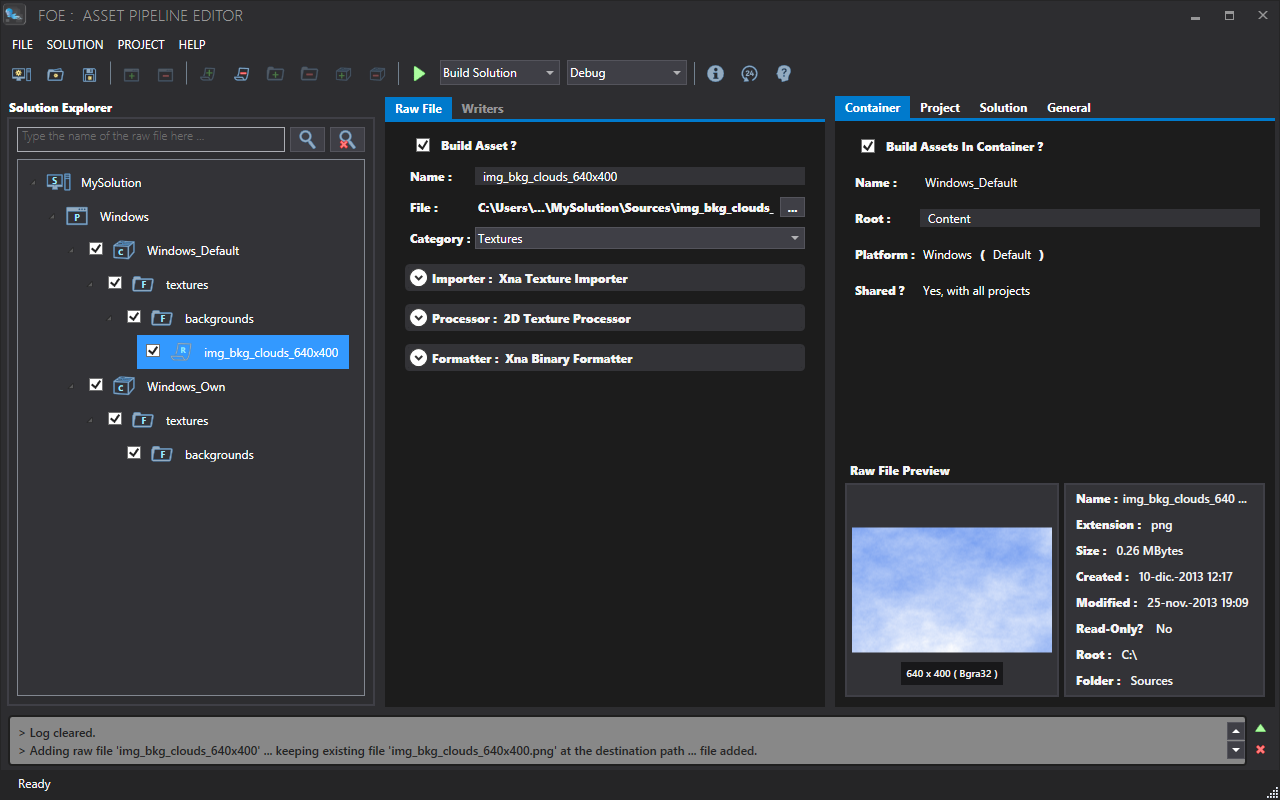Toggle the backgrounds checkbox under Windows_Default
The height and width of the screenshot is (800, 1280).
click(x=134, y=317)
